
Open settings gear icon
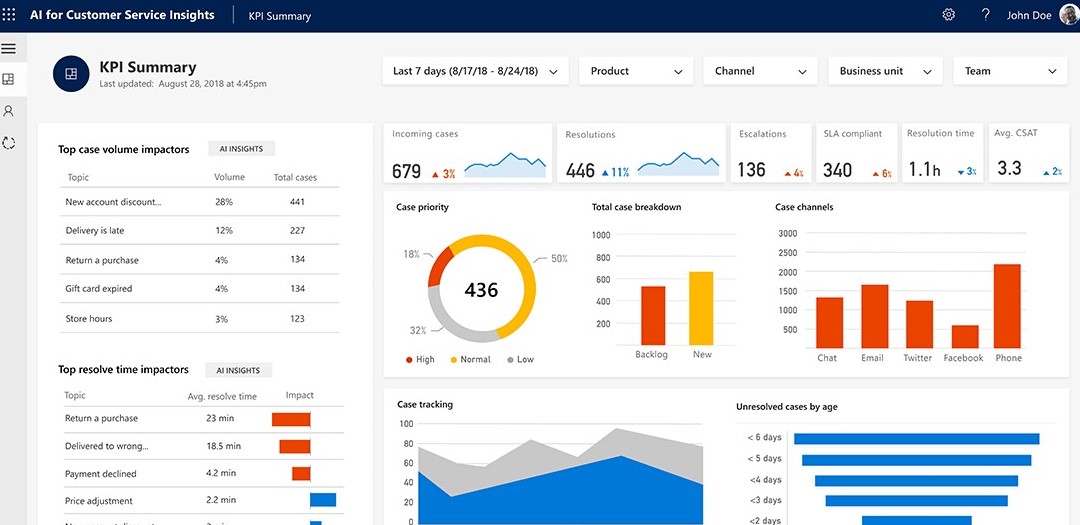[949, 15]
